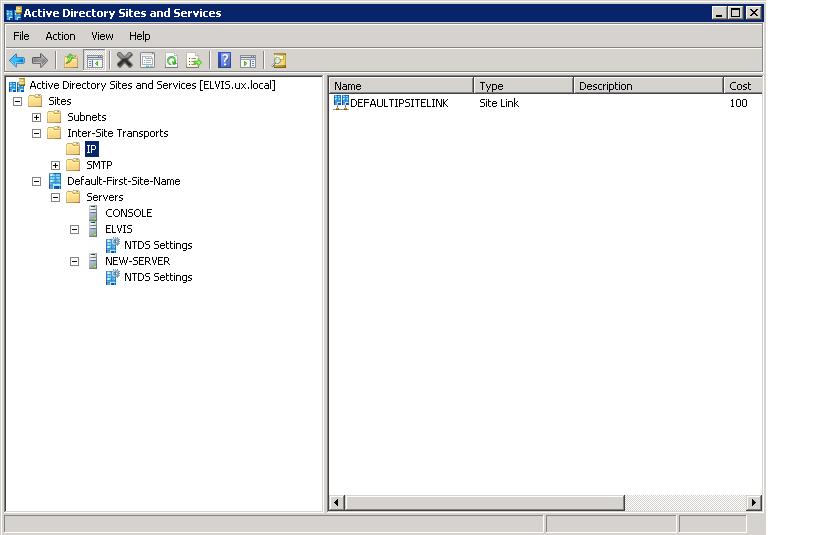Click the Refresh toolbar icon
This screenshot has width=840, height=535.
pyautogui.click(x=171, y=61)
